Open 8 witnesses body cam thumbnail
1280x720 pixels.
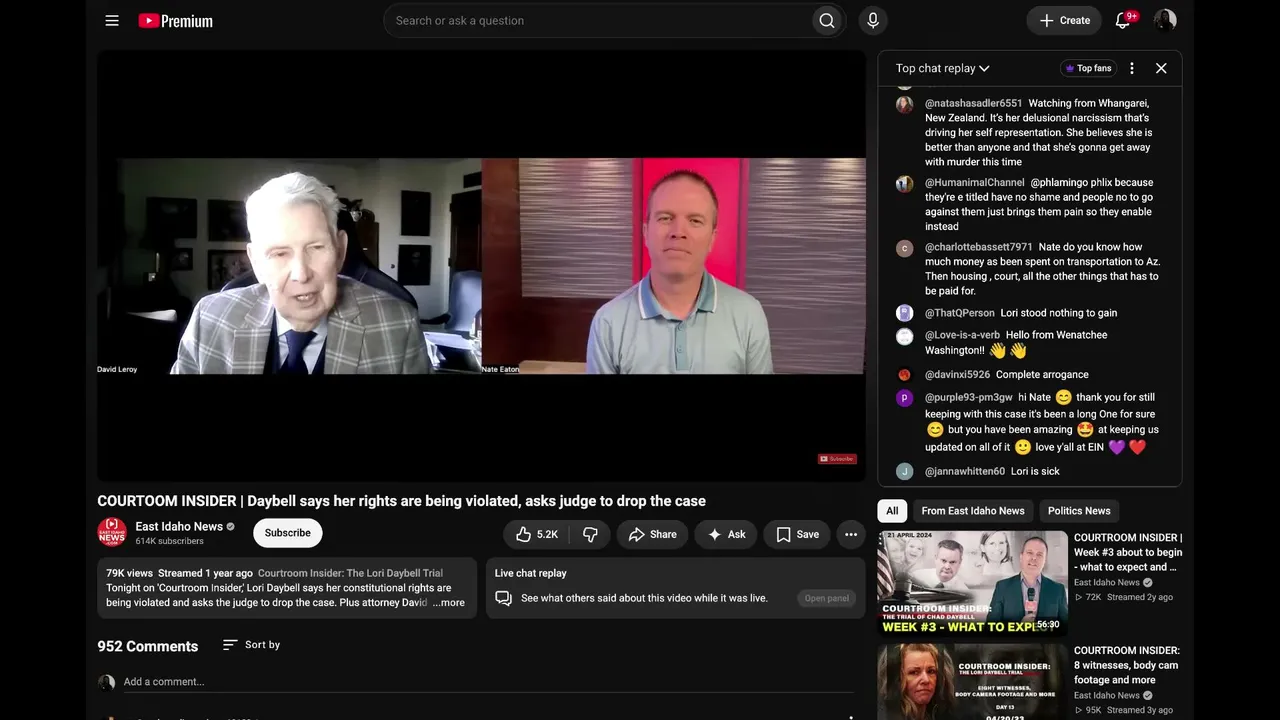coord(973,682)
